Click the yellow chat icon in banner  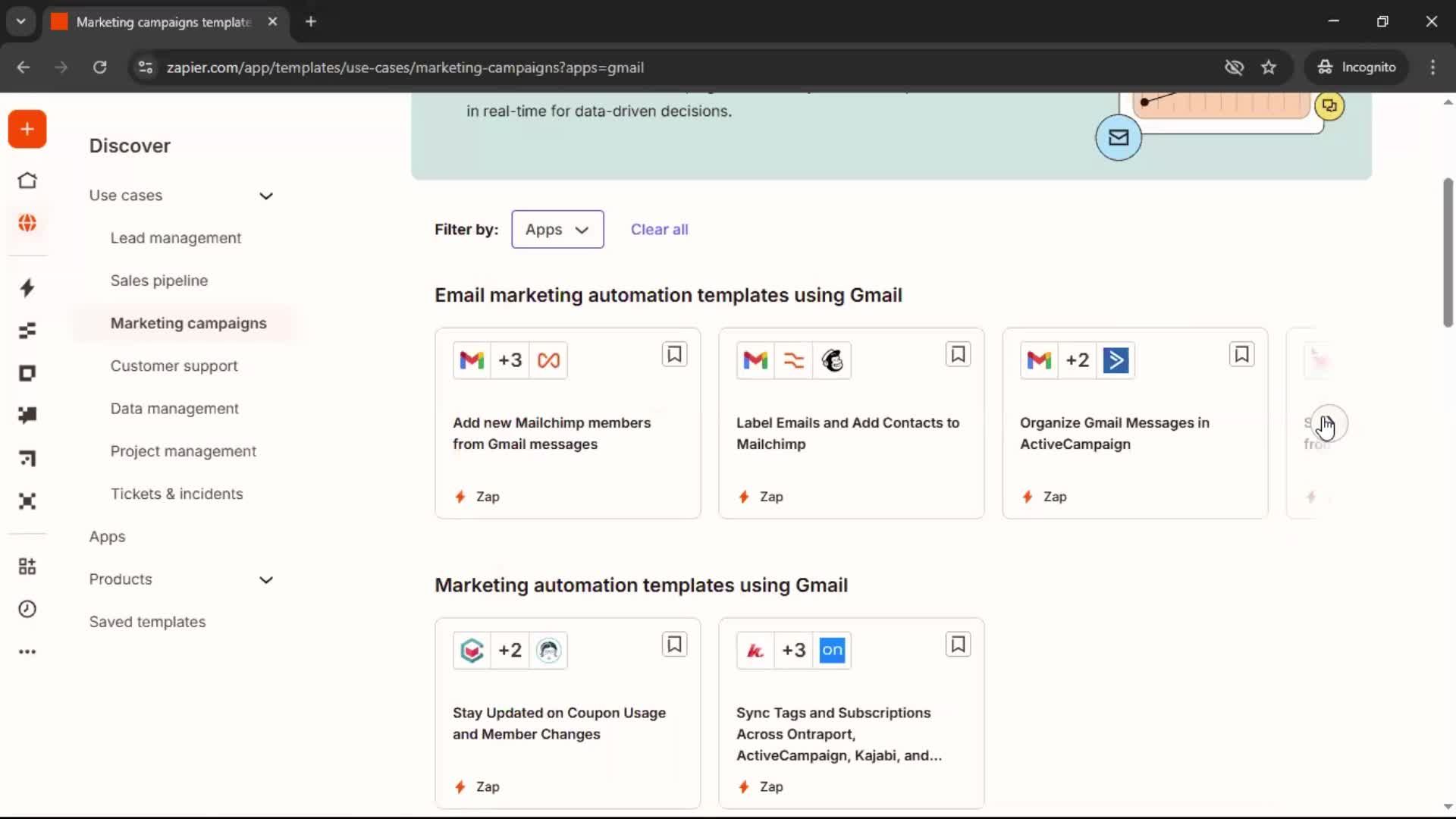coord(1329,105)
